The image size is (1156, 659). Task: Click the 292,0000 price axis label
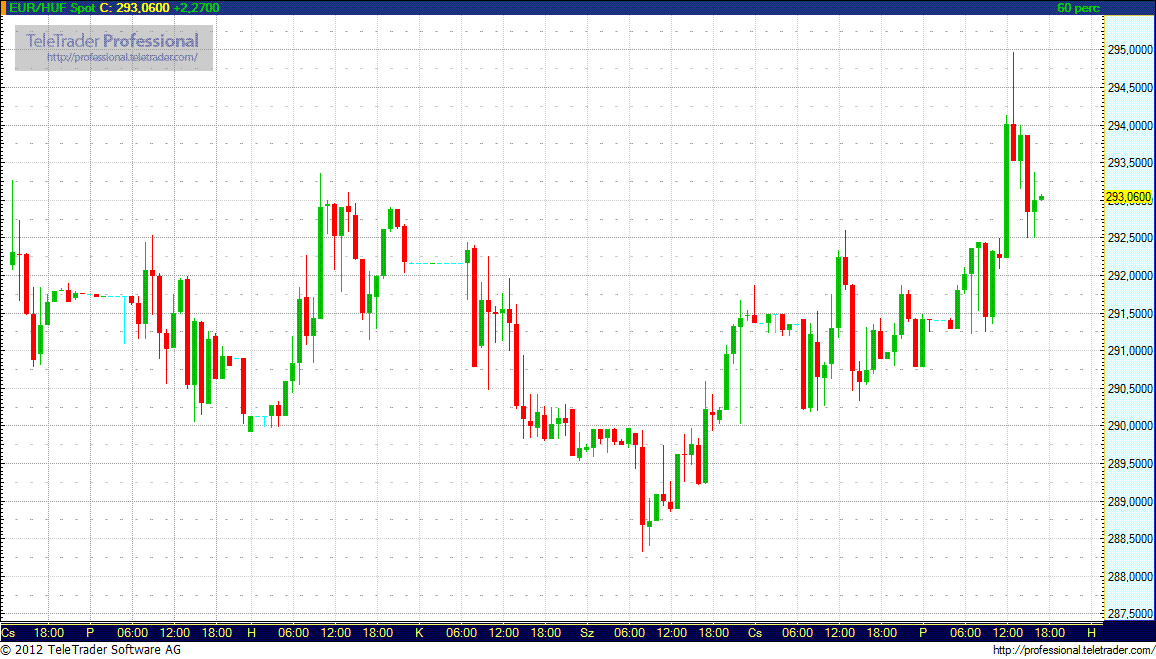coord(1129,276)
